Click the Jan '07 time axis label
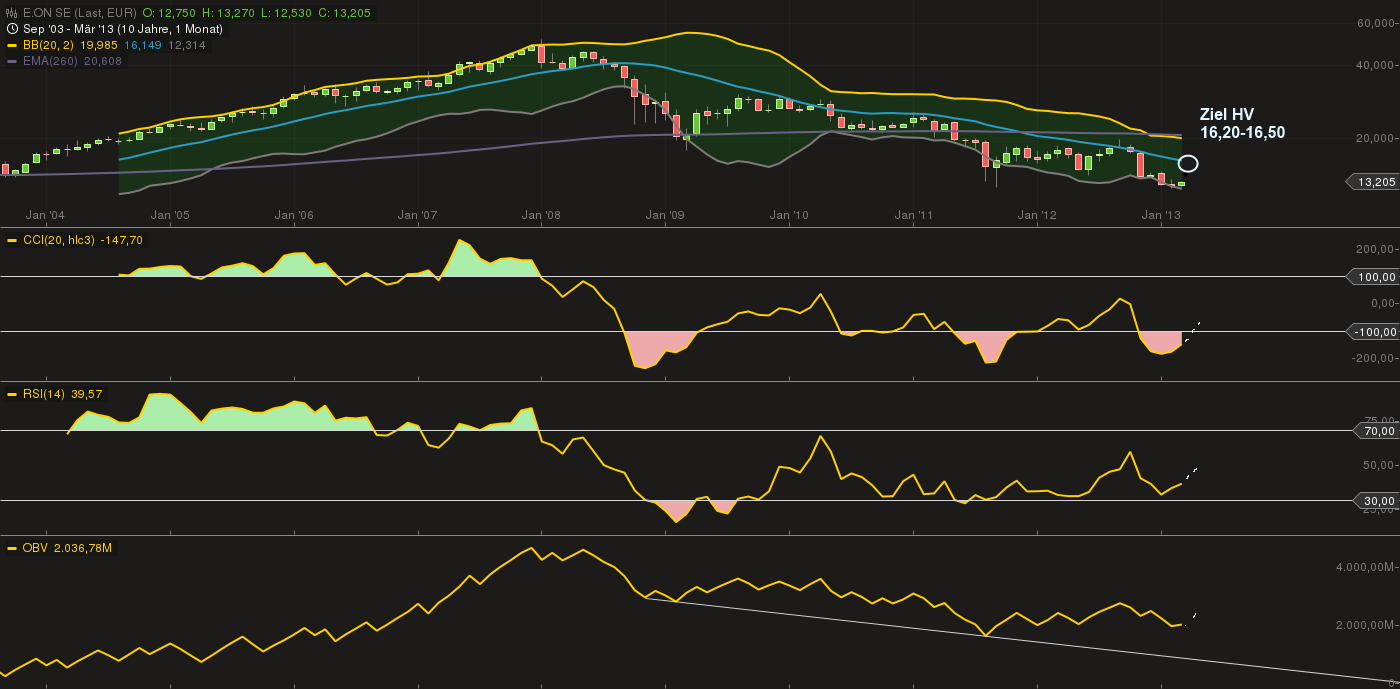The height and width of the screenshot is (689, 1400). (417, 215)
